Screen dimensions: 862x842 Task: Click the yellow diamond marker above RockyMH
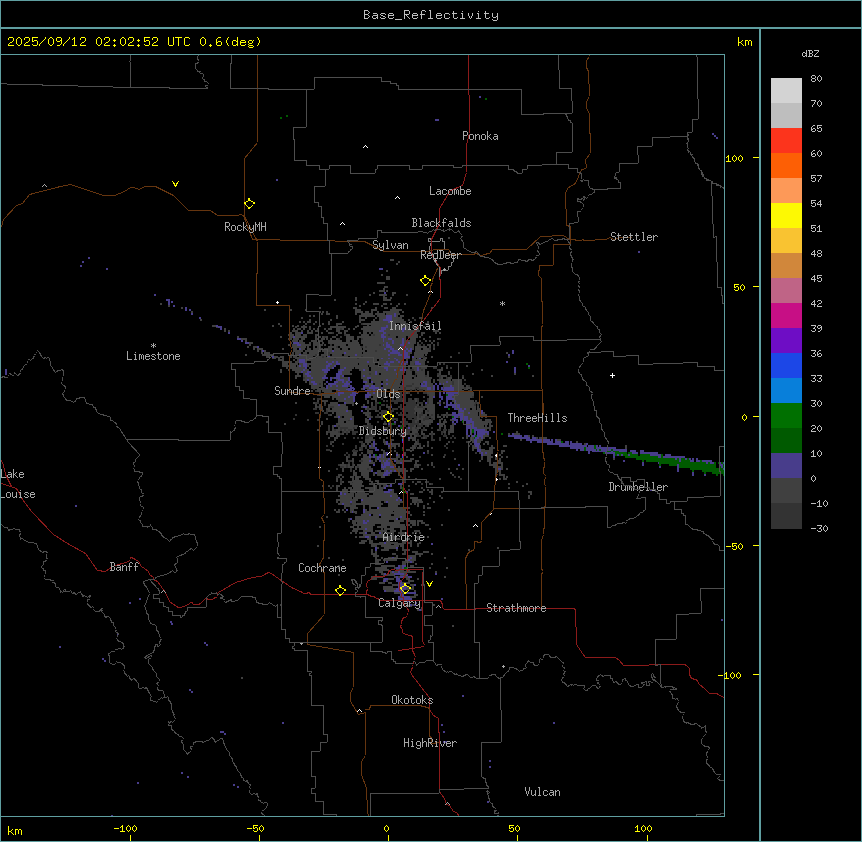coord(249,204)
